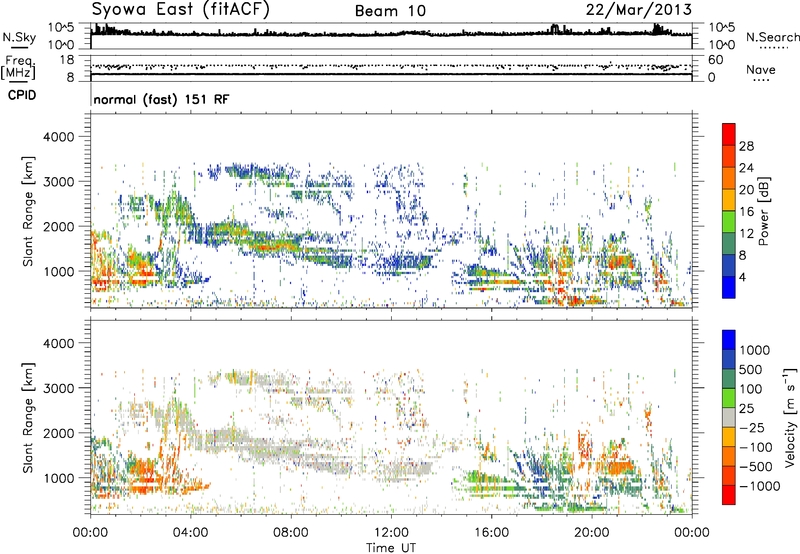Click the '28' tick on Power colorbar

tap(746, 146)
